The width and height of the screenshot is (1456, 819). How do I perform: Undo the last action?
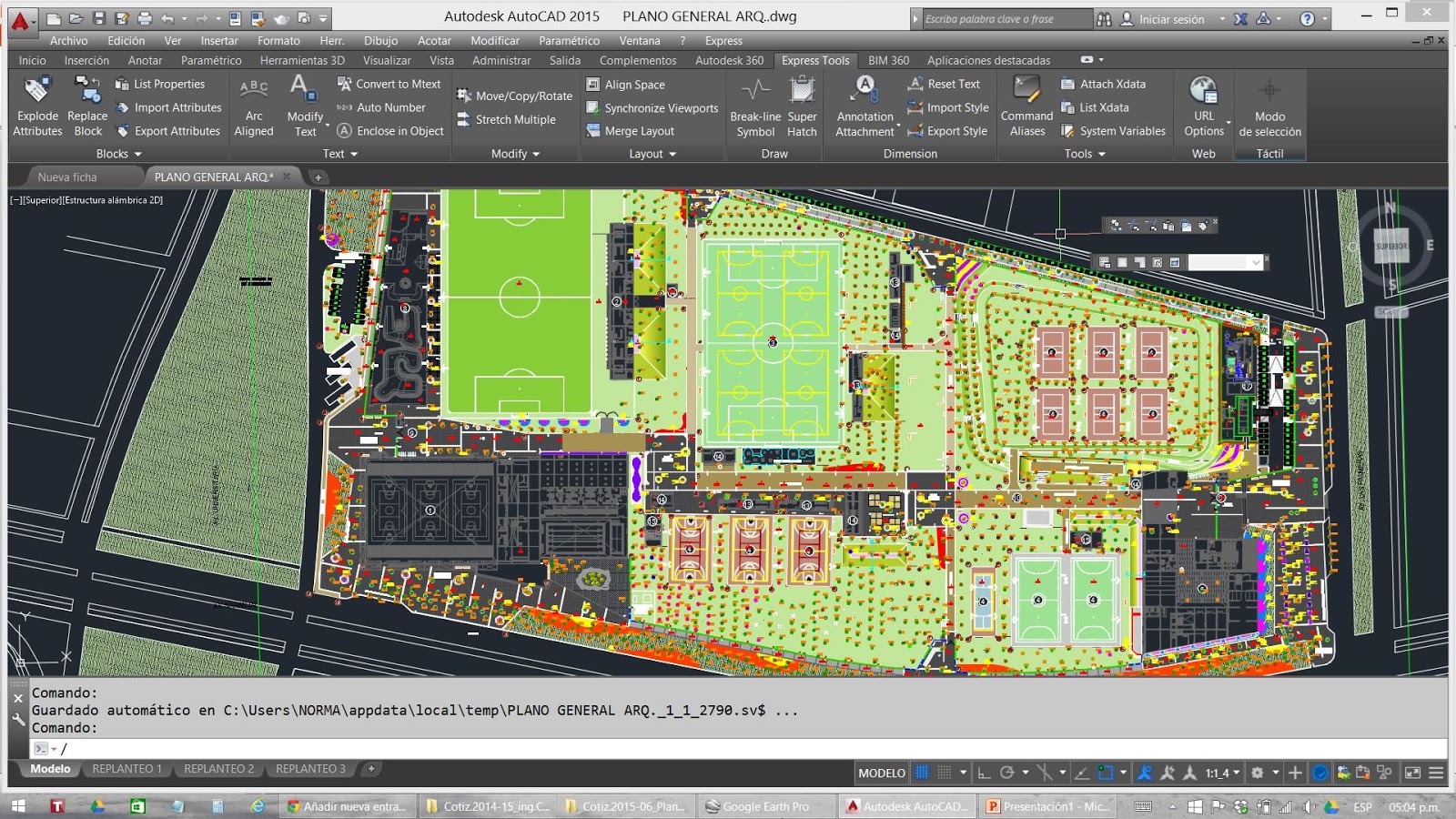click(x=167, y=18)
